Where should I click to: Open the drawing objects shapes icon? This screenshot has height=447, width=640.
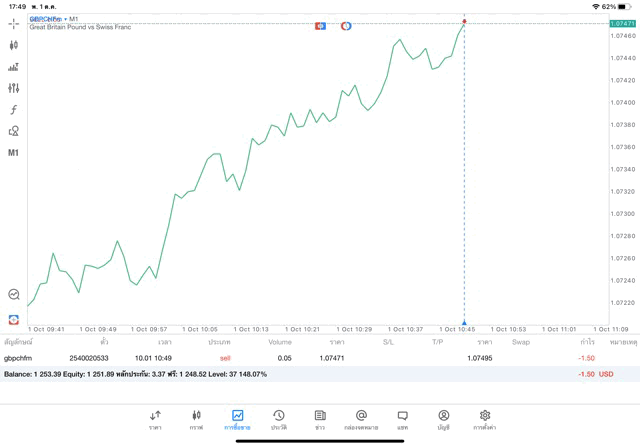click(x=13, y=131)
